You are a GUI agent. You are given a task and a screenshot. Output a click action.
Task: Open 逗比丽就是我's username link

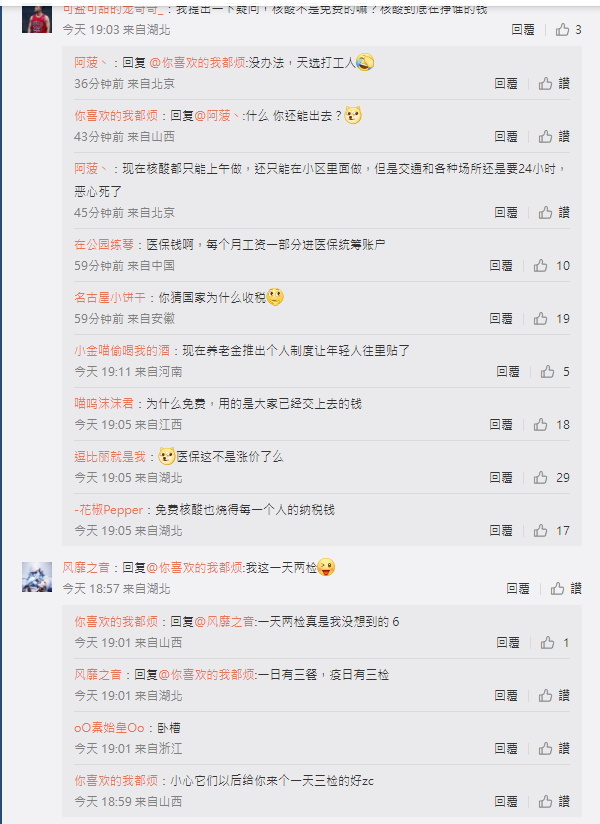110,457
